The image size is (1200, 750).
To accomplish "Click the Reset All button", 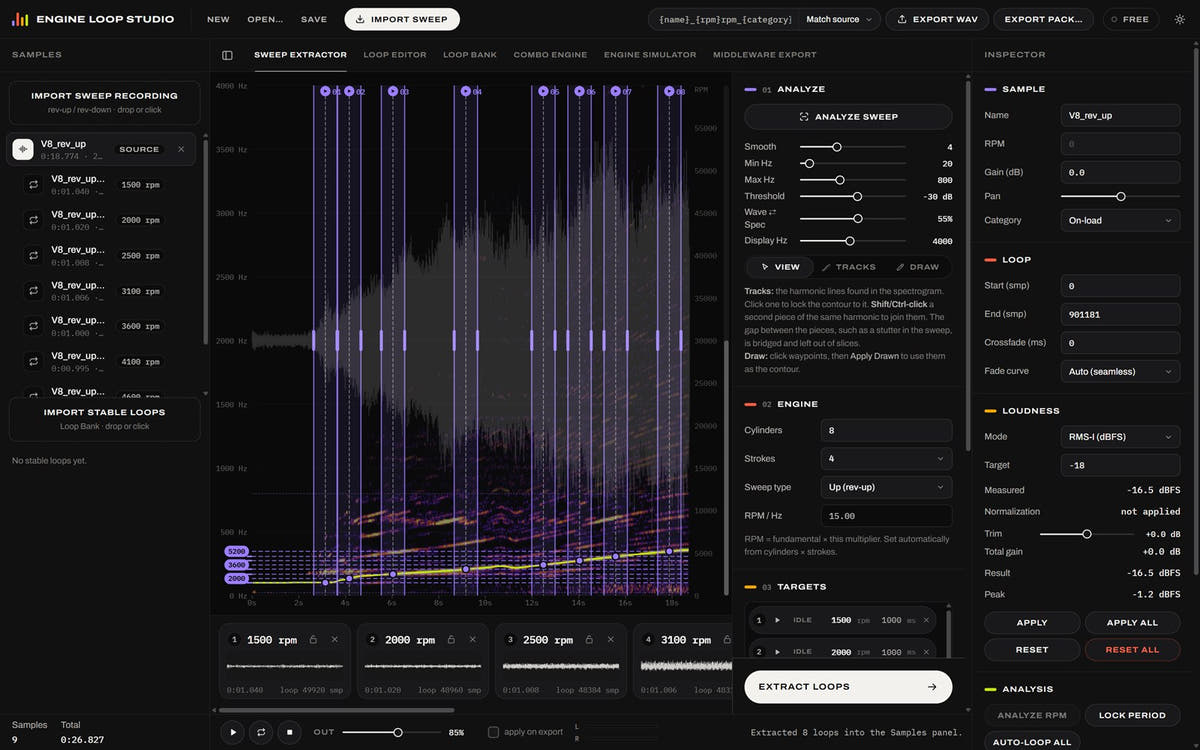I will 1132,650.
